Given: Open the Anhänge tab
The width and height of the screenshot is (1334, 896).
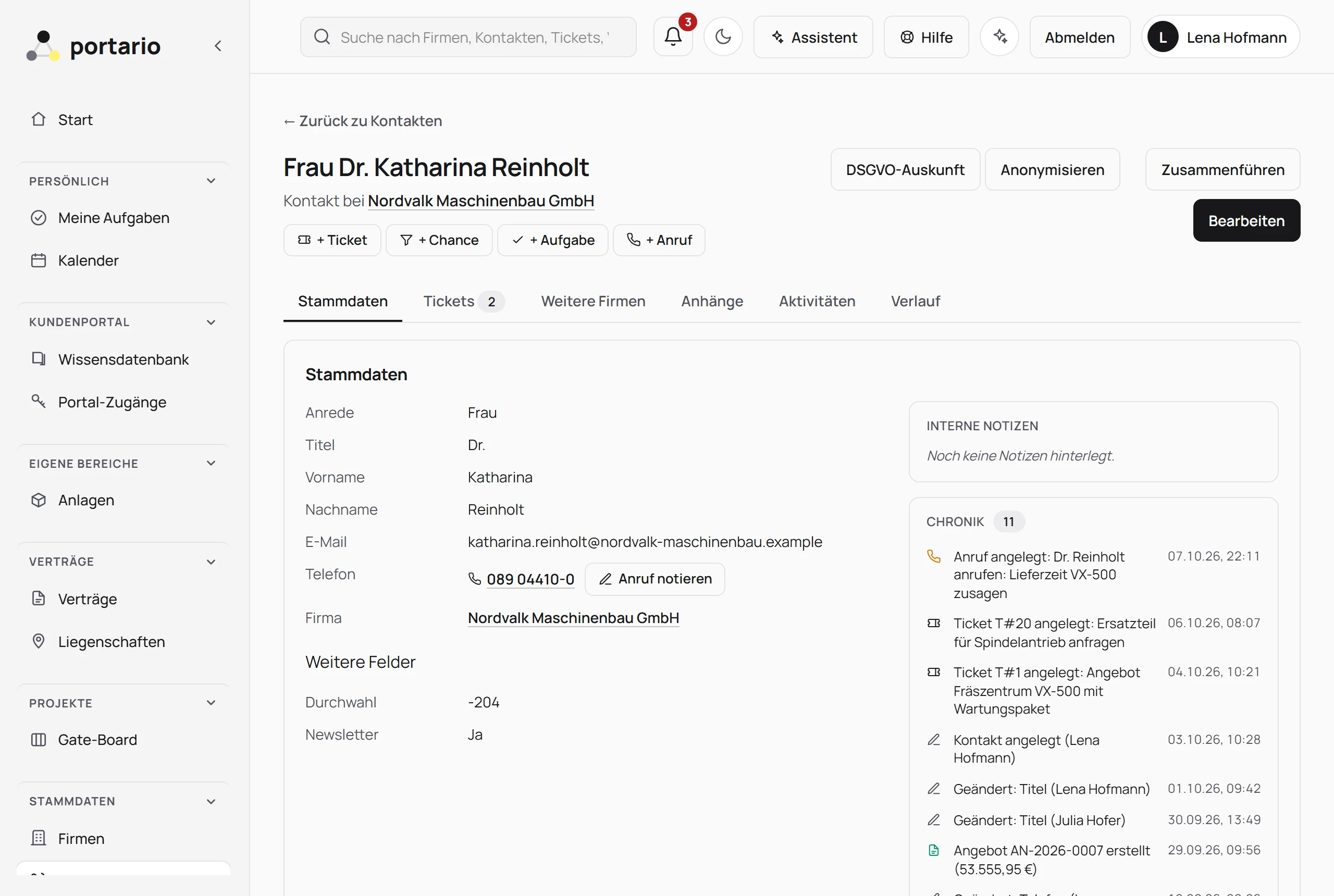Looking at the screenshot, I should (x=712, y=301).
